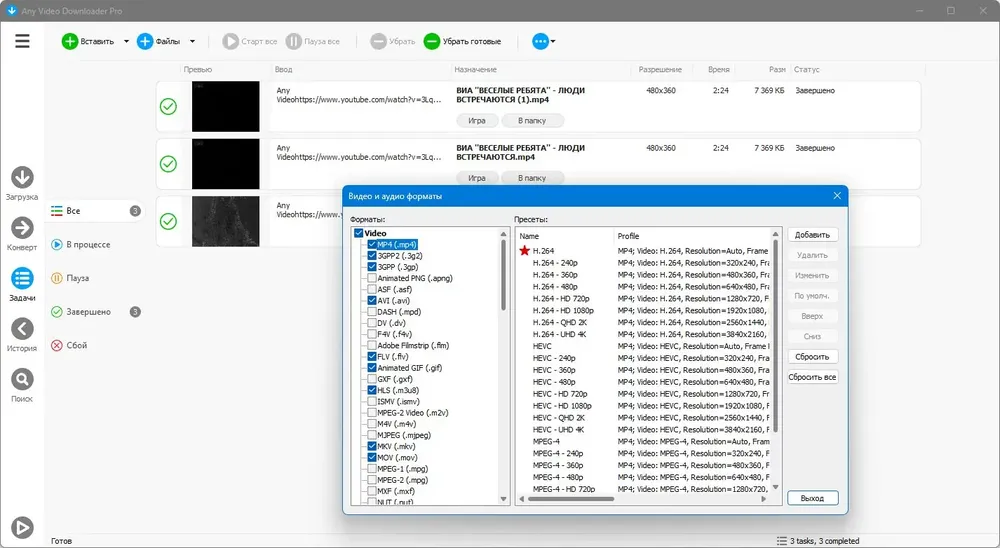Click the Пауза все pause icon
The width and height of the screenshot is (1000, 548).
(293, 41)
